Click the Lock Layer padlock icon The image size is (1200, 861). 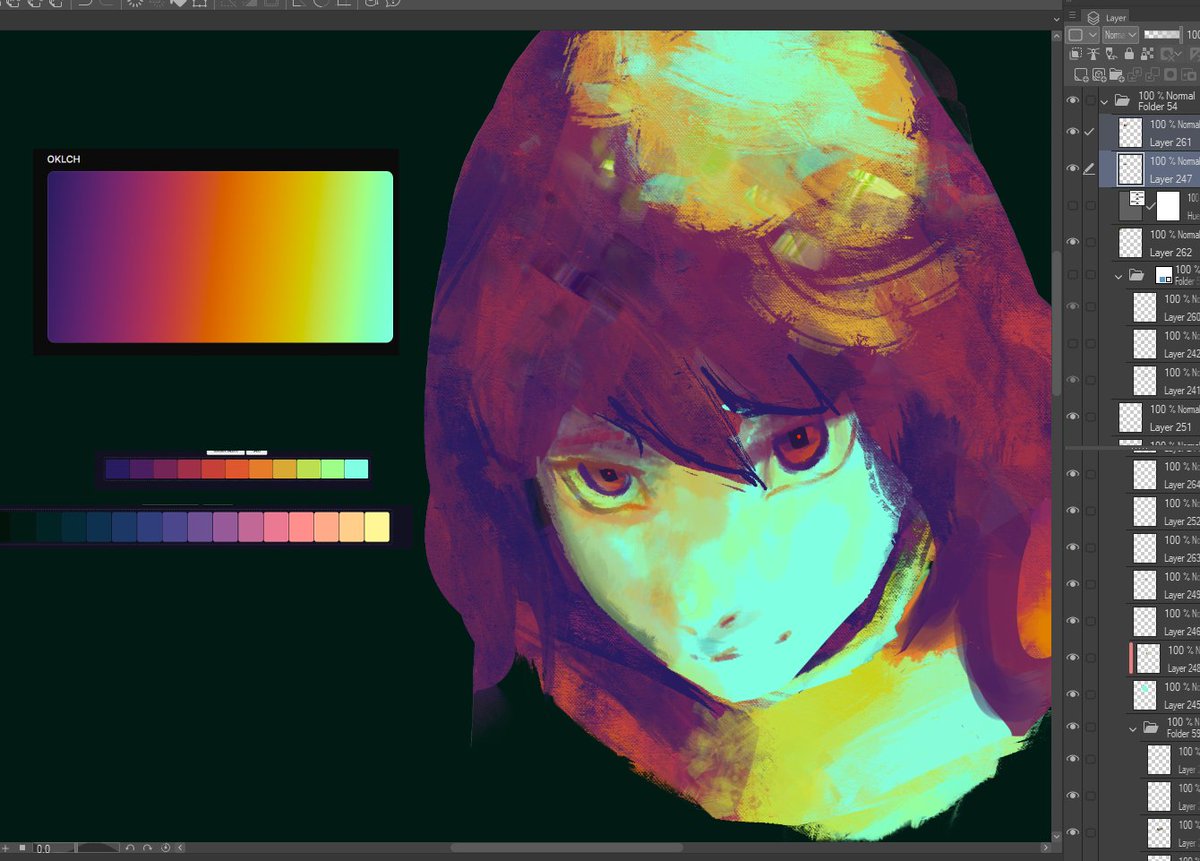coord(1129,54)
